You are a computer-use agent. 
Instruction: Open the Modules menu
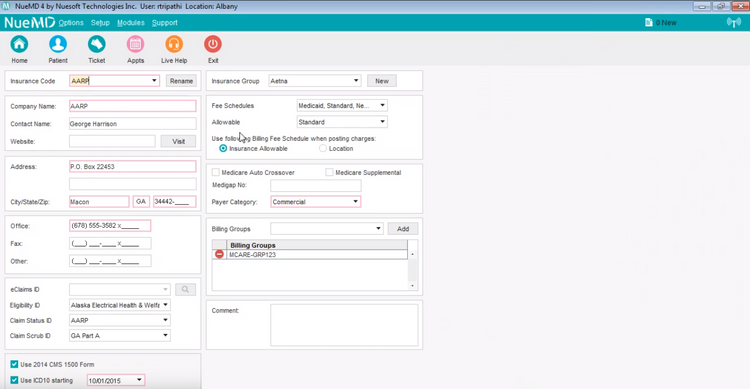click(x=131, y=22)
